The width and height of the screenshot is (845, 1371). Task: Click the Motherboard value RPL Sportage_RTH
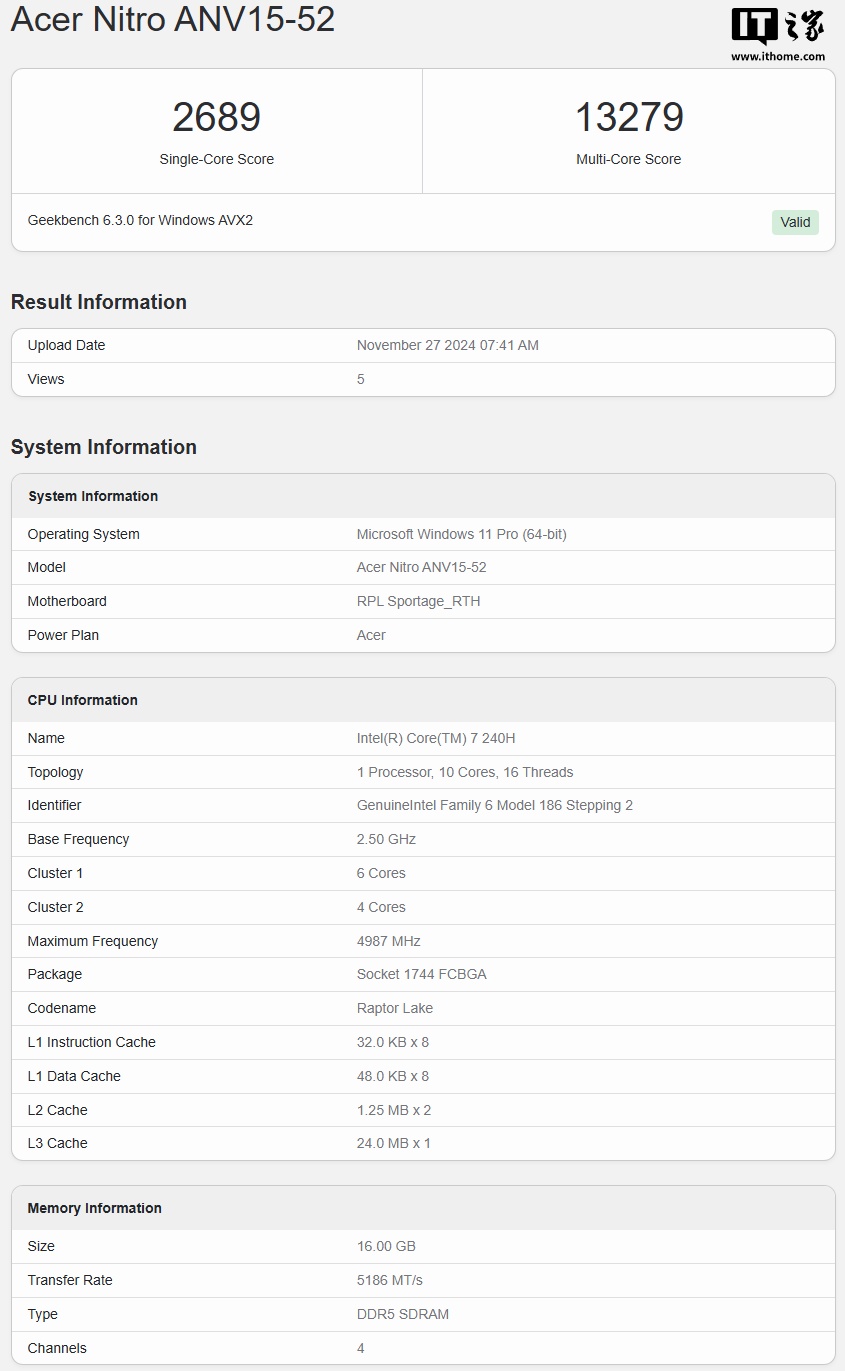[418, 601]
